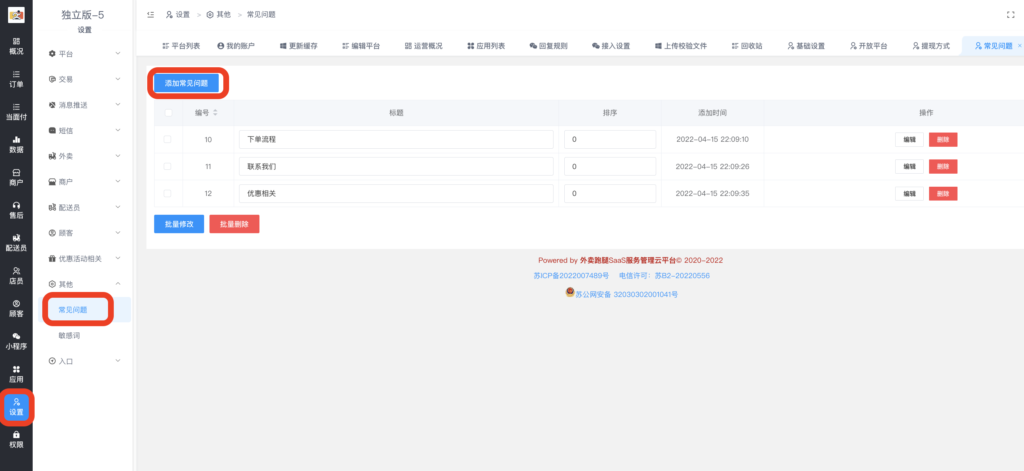Check the checkbox for row 10 下单流程
This screenshot has height=471, width=1024.
point(167,140)
